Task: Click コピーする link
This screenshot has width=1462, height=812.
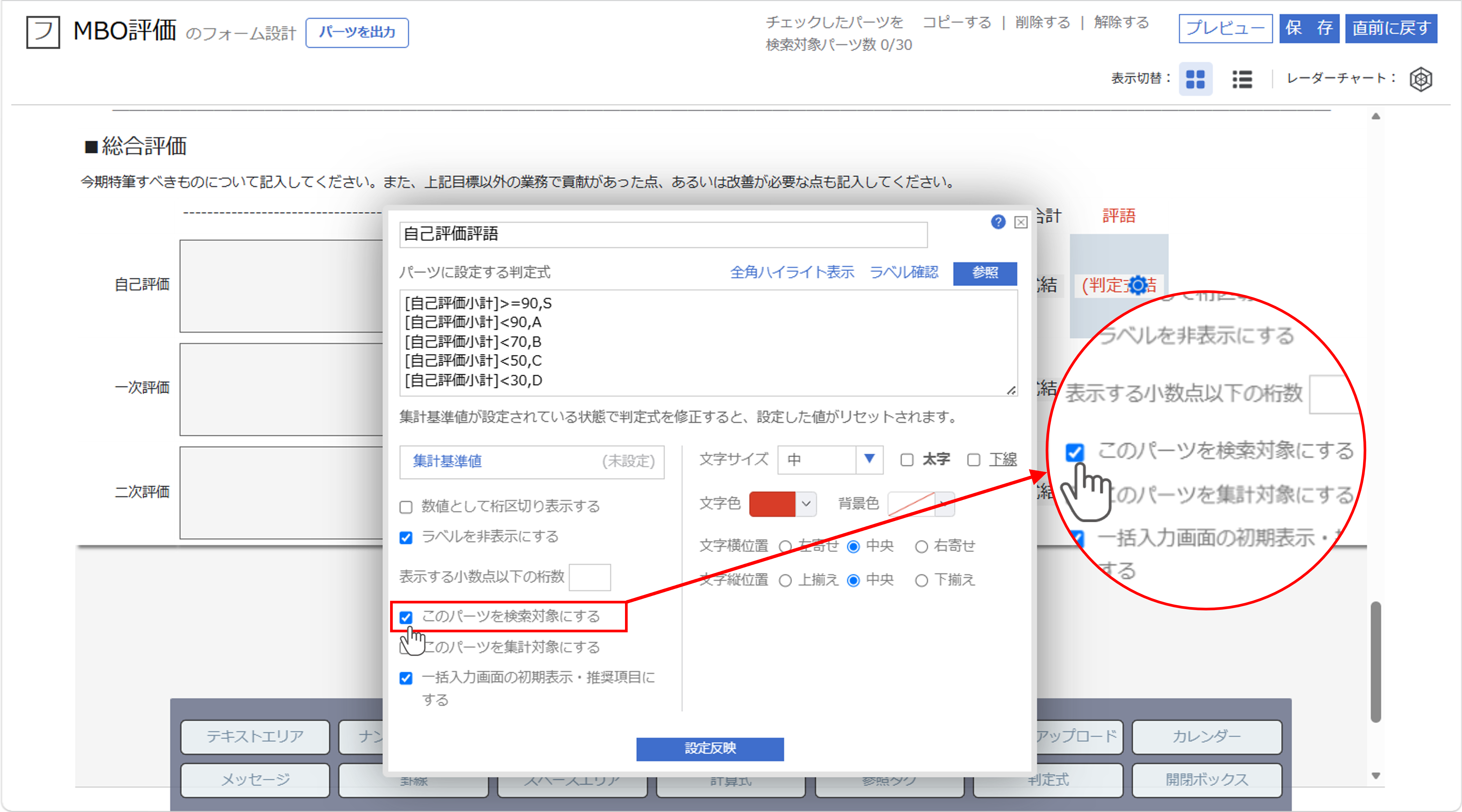Action: (x=957, y=23)
